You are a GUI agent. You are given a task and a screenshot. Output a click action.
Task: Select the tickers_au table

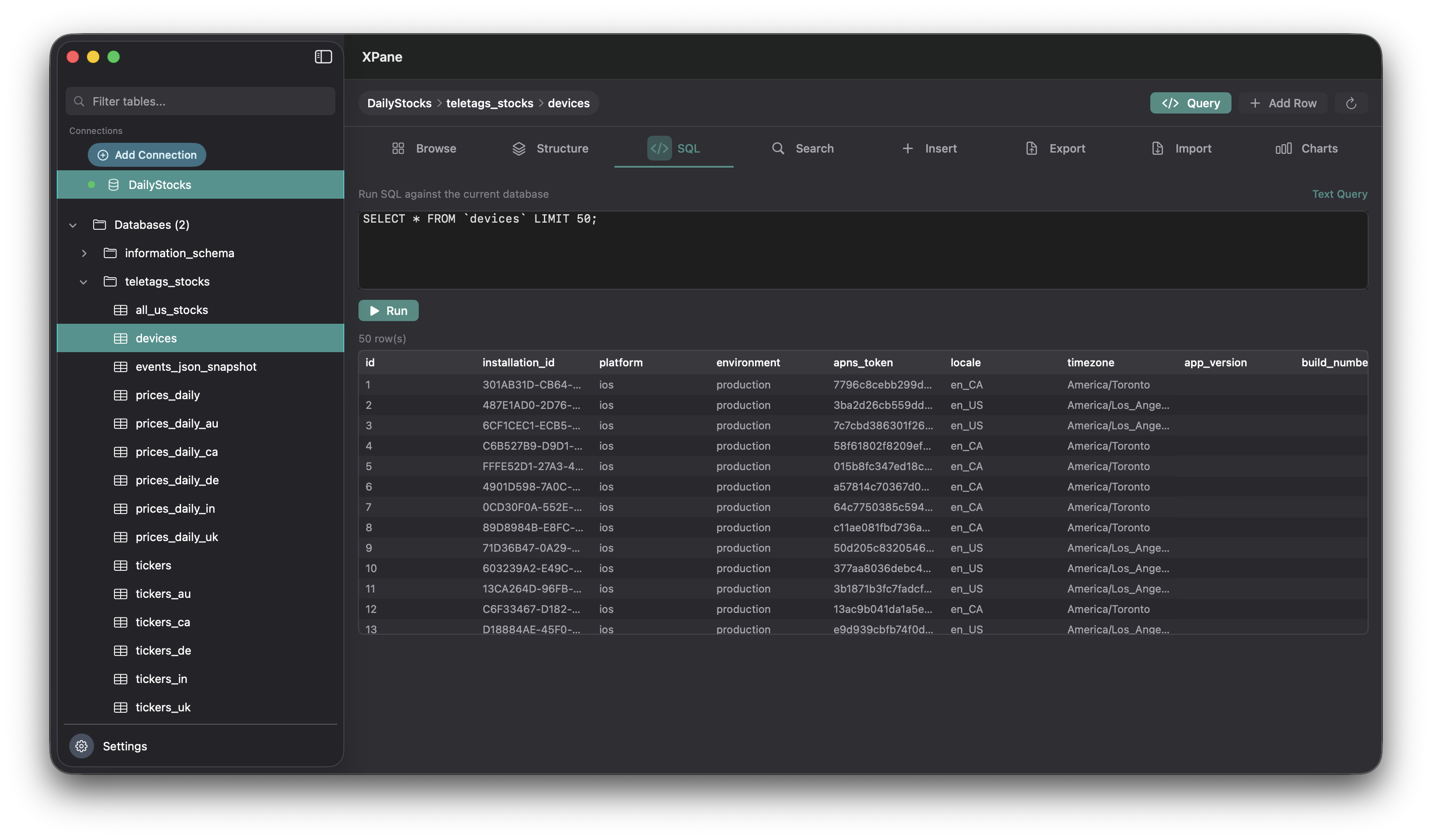coord(201,594)
